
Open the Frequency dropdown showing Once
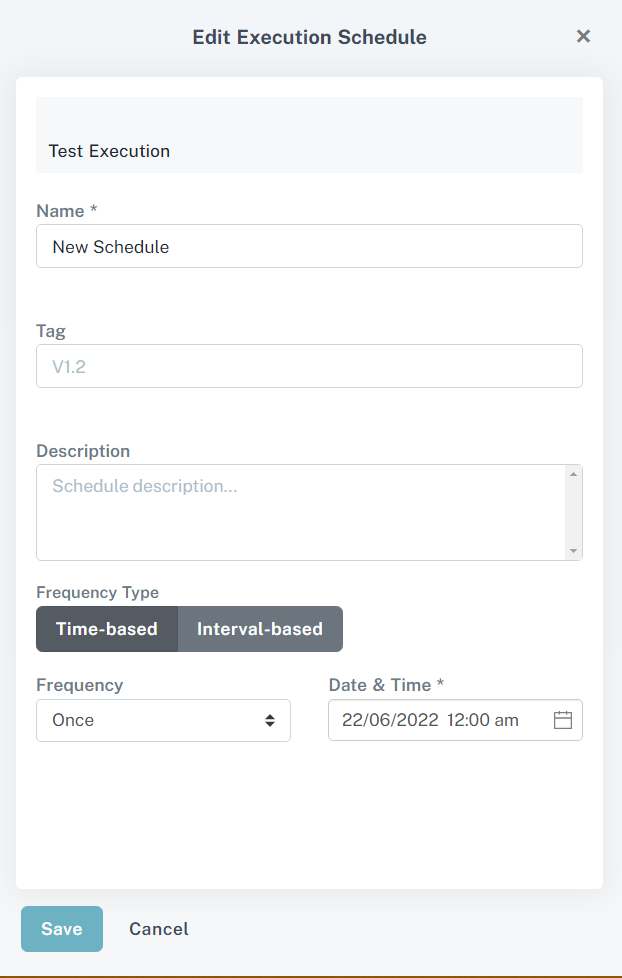tap(163, 720)
